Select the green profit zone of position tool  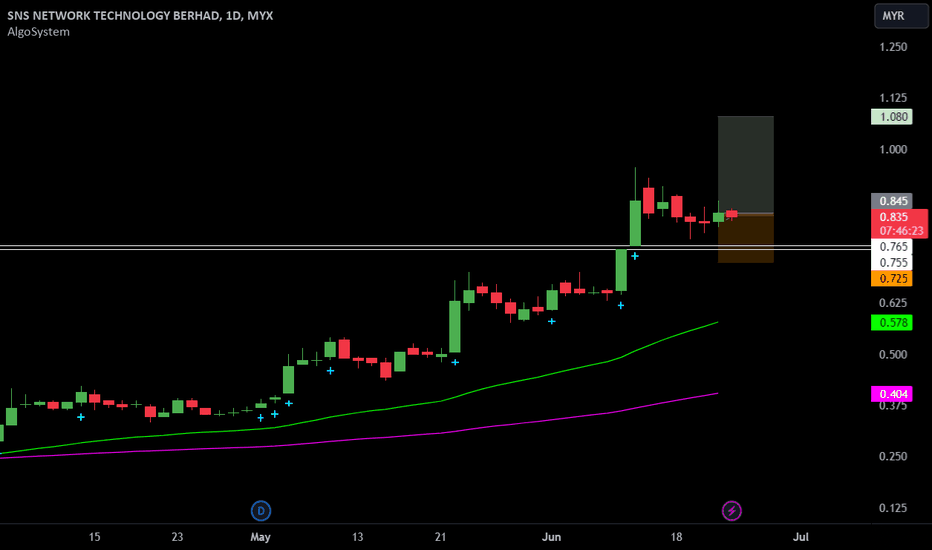click(746, 165)
